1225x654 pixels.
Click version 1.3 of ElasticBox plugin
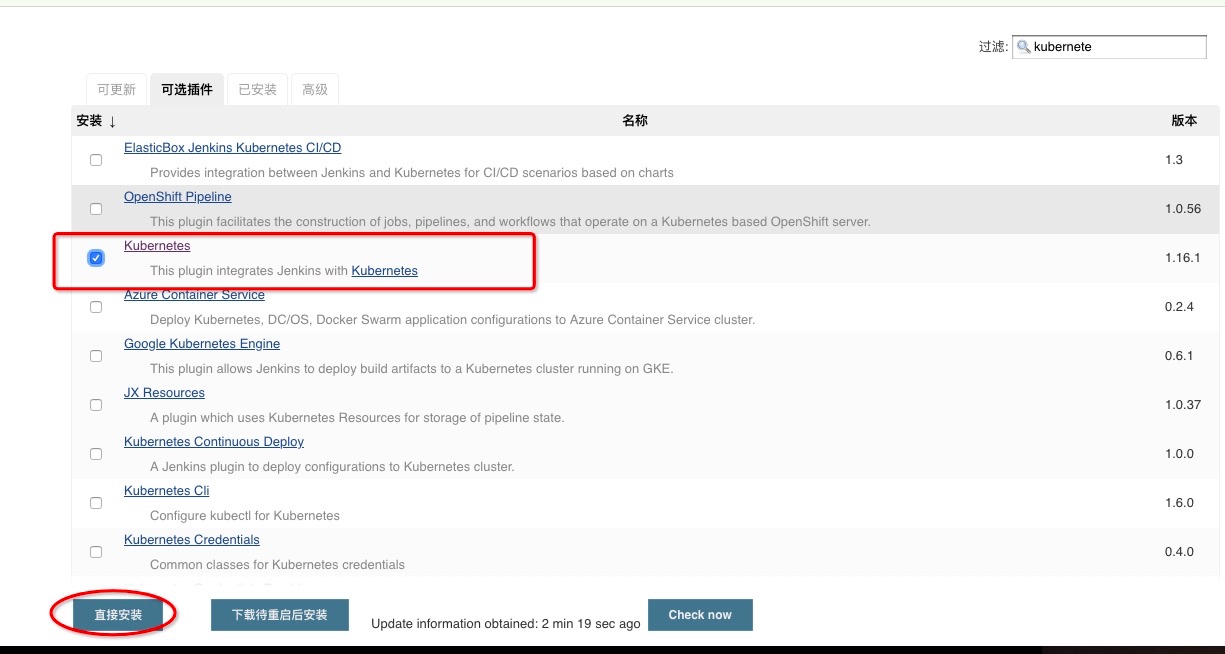1174,160
